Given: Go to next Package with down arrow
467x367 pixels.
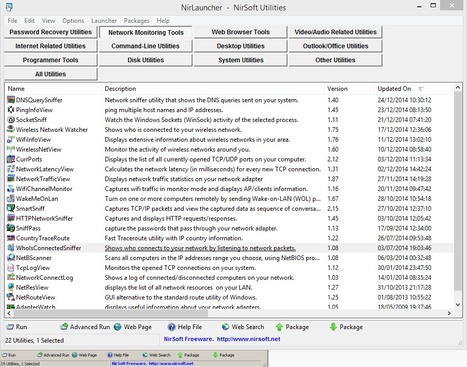Looking at the screenshot, I should 346,327.
